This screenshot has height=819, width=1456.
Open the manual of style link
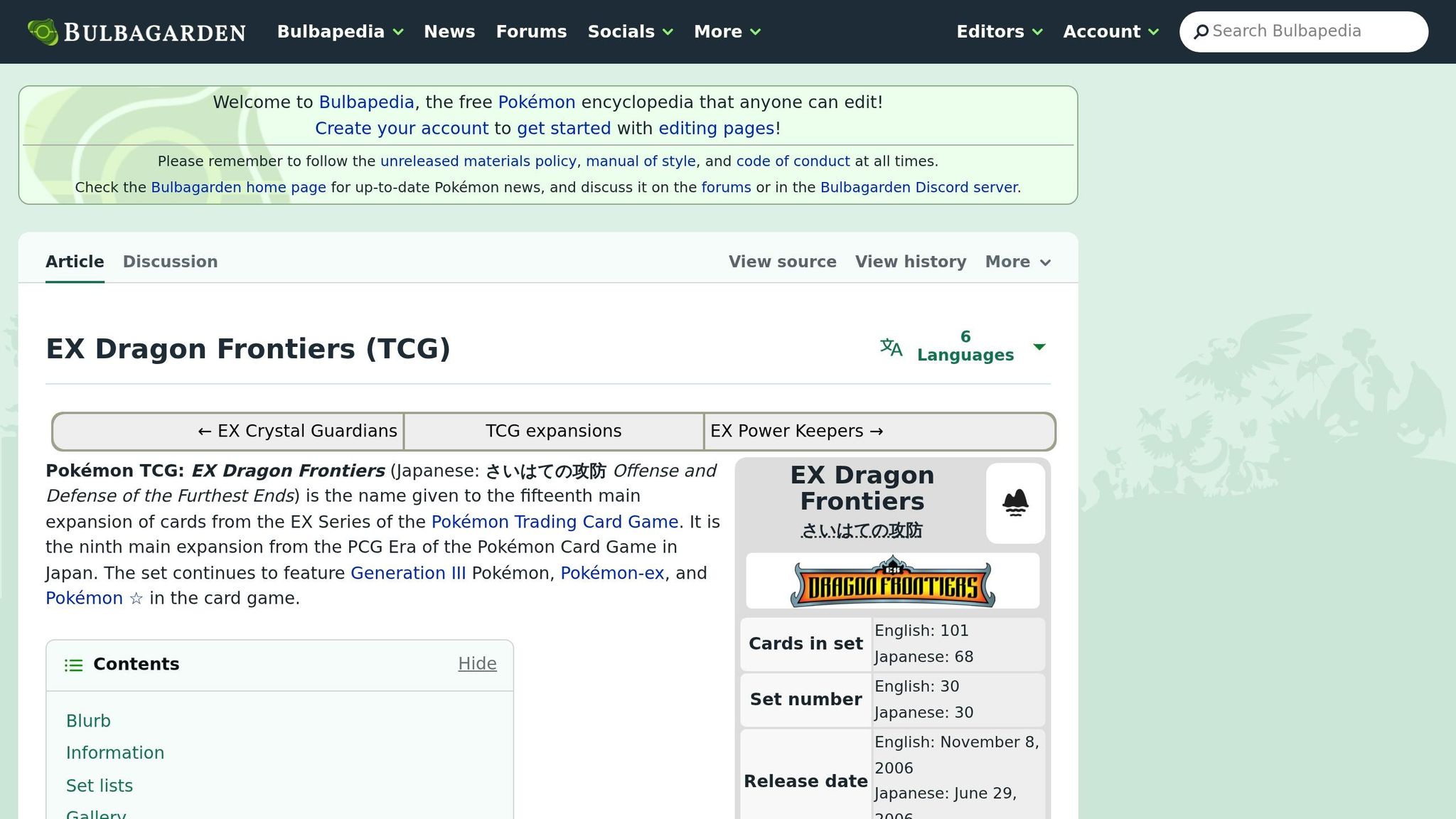(641, 161)
